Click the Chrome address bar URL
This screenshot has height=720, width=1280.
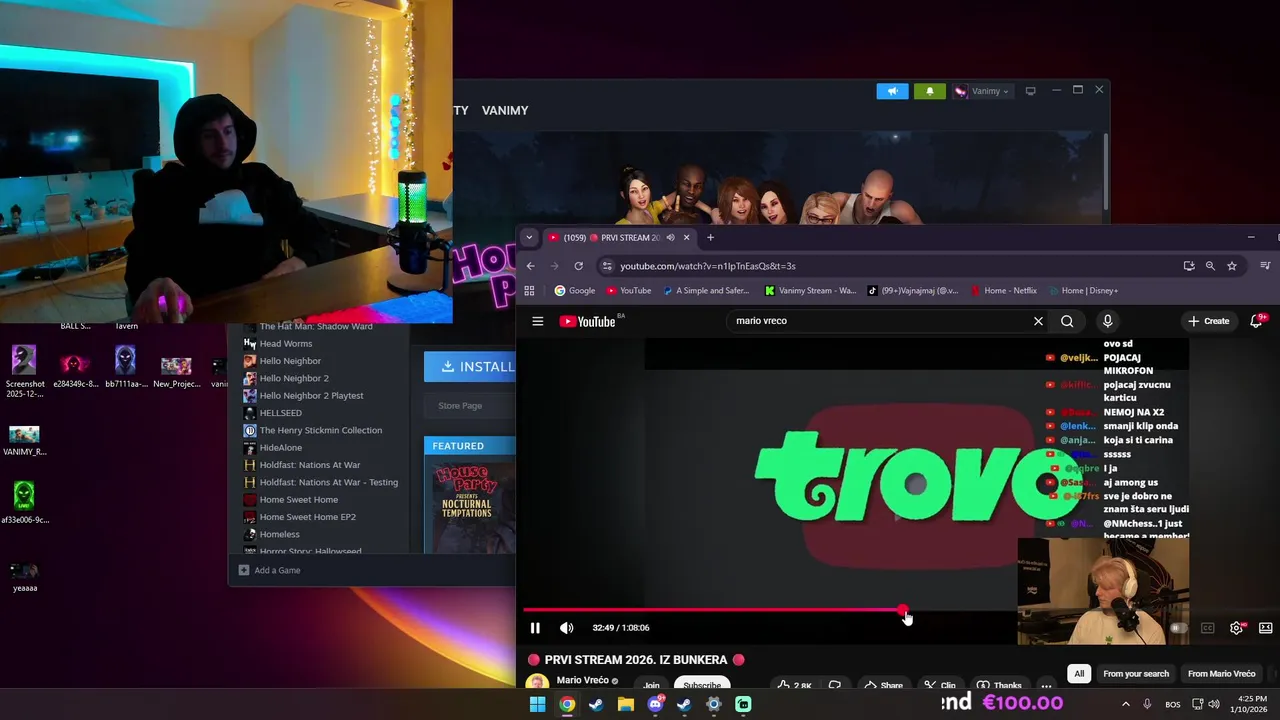(x=708, y=266)
